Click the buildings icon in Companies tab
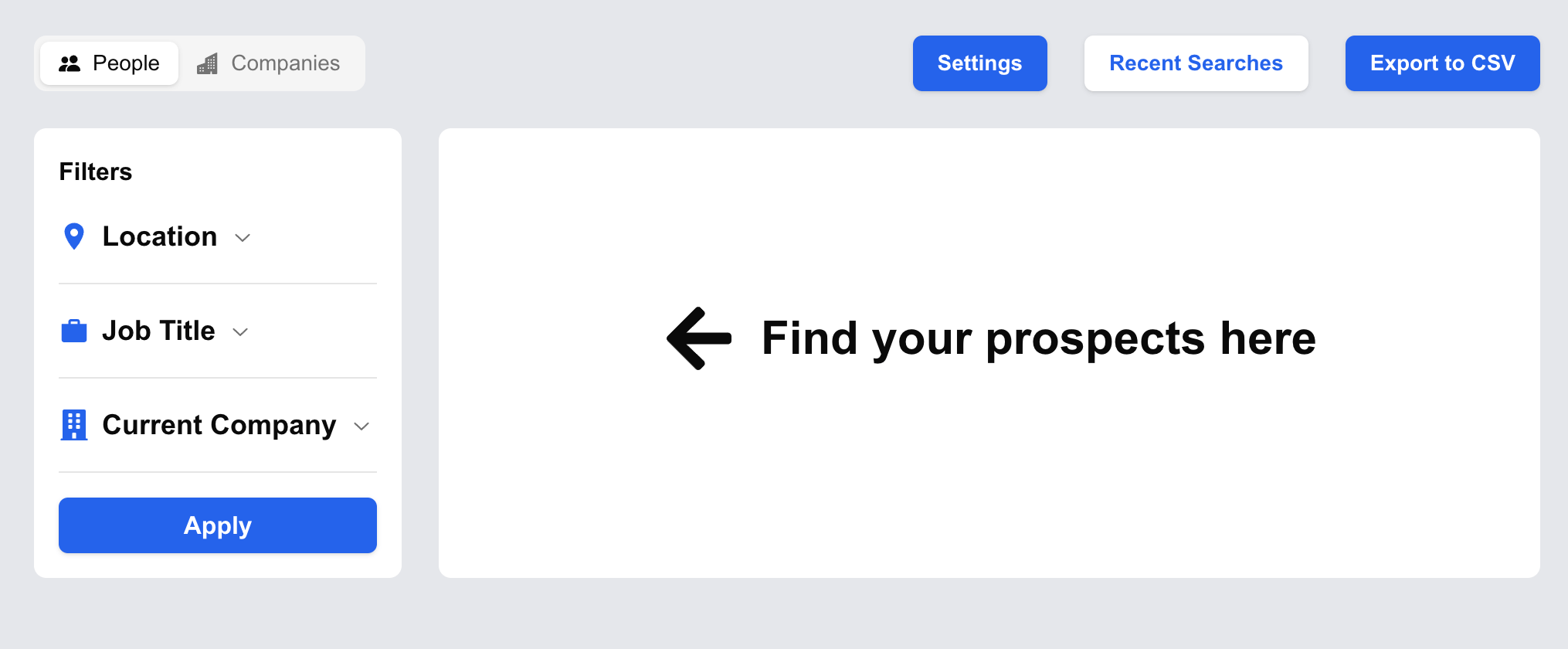The width and height of the screenshot is (1568, 649). [x=207, y=63]
